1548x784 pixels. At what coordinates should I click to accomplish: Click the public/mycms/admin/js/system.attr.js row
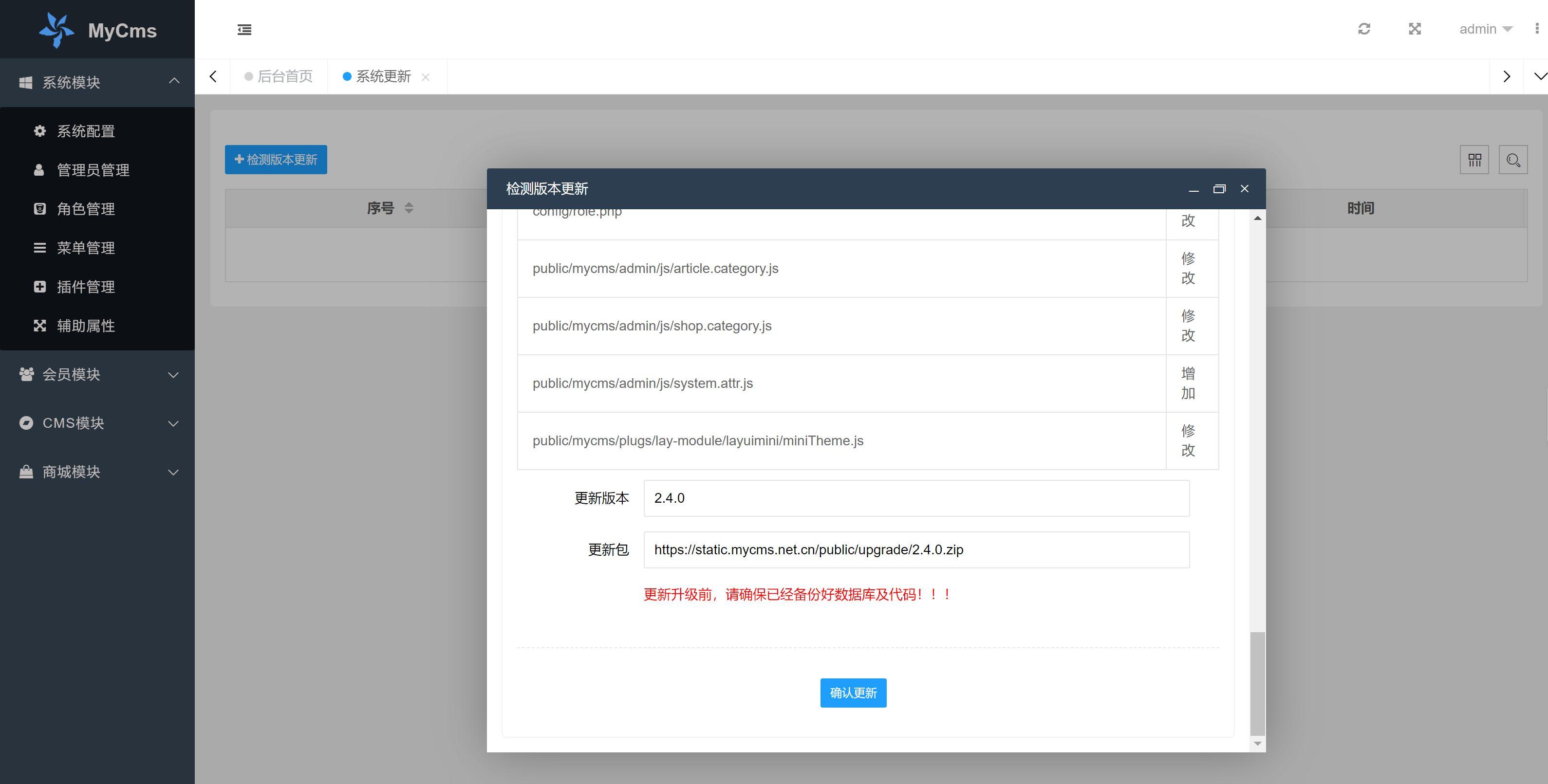click(x=868, y=383)
